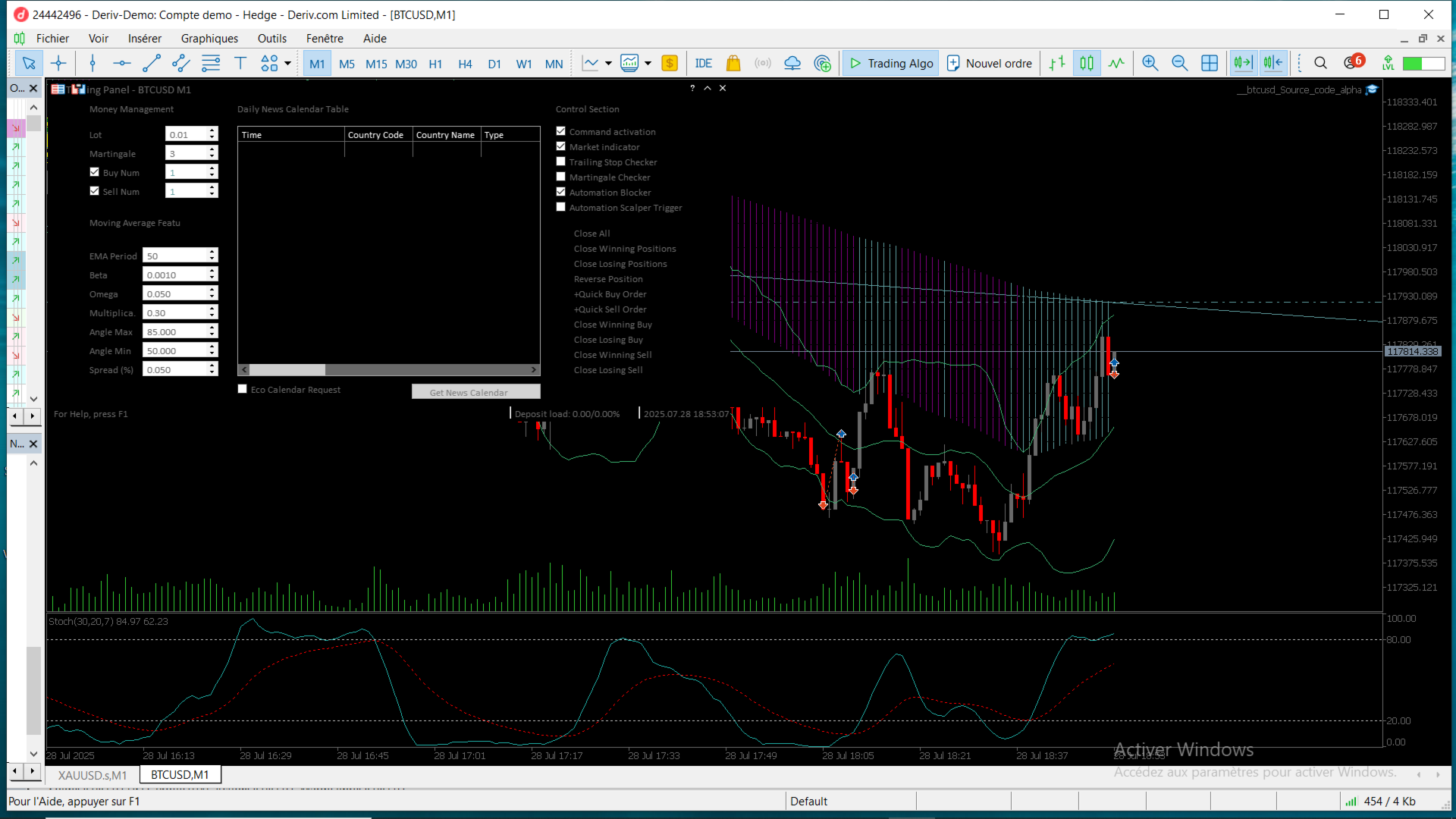Image resolution: width=1456 pixels, height=819 pixels.
Task: Adjust the Martingale value spinner
Action: click(x=212, y=153)
